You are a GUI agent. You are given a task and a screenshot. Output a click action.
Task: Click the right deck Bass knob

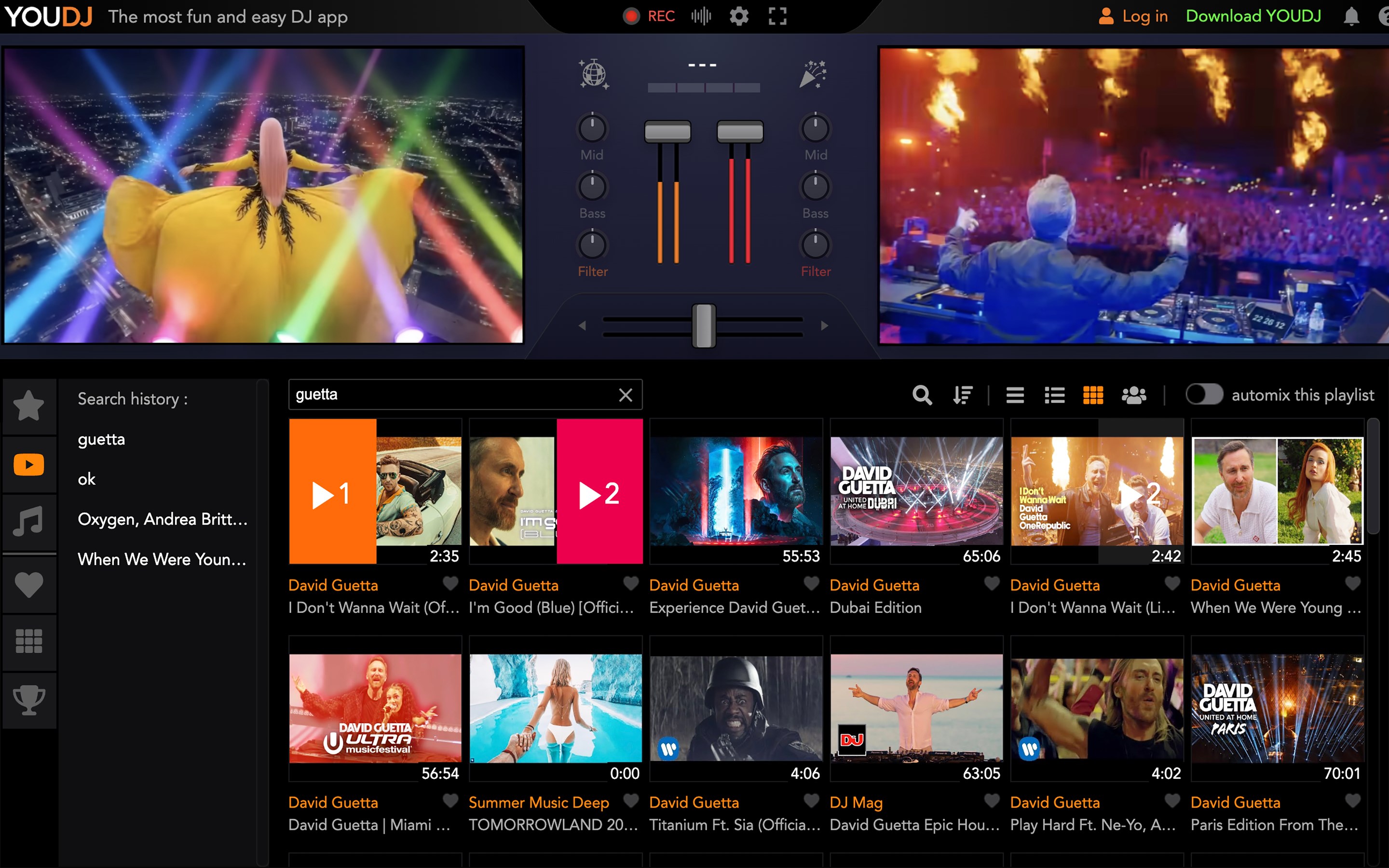click(x=815, y=187)
